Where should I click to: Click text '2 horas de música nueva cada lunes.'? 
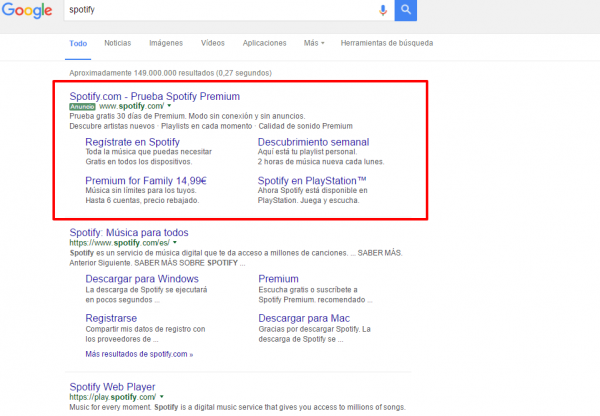321,162
